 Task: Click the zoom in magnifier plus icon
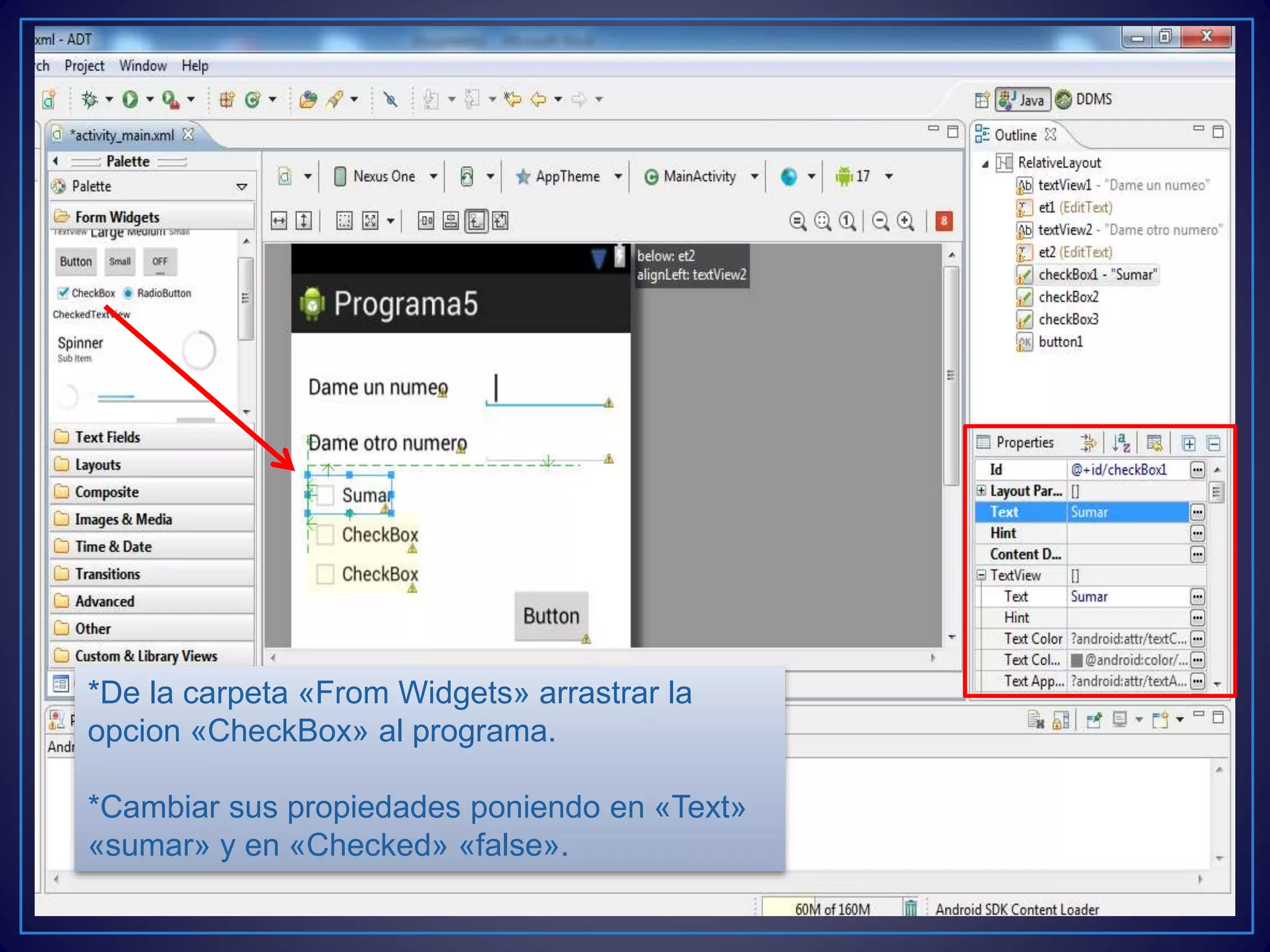click(x=905, y=221)
